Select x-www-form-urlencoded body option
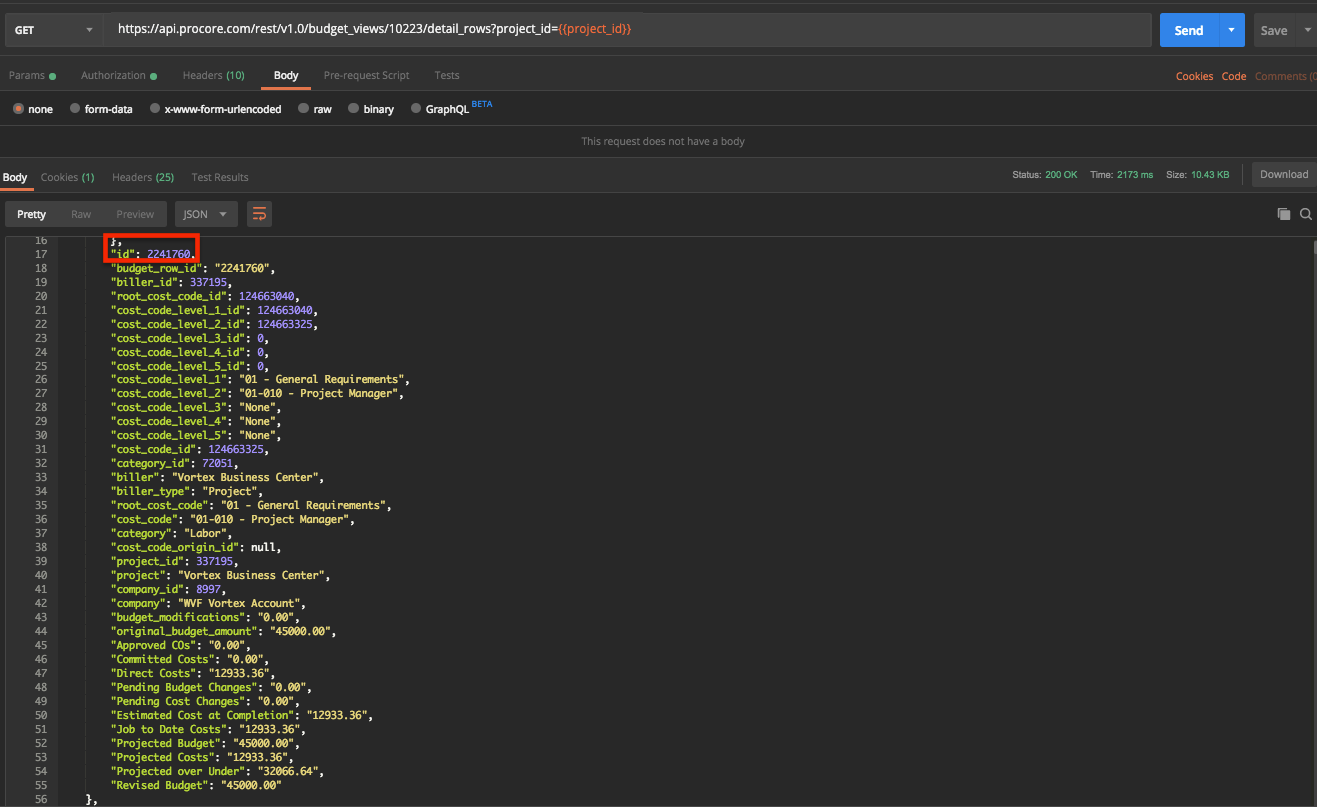The height and width of the screenshot is (807, 1317). tap(155, 109)
